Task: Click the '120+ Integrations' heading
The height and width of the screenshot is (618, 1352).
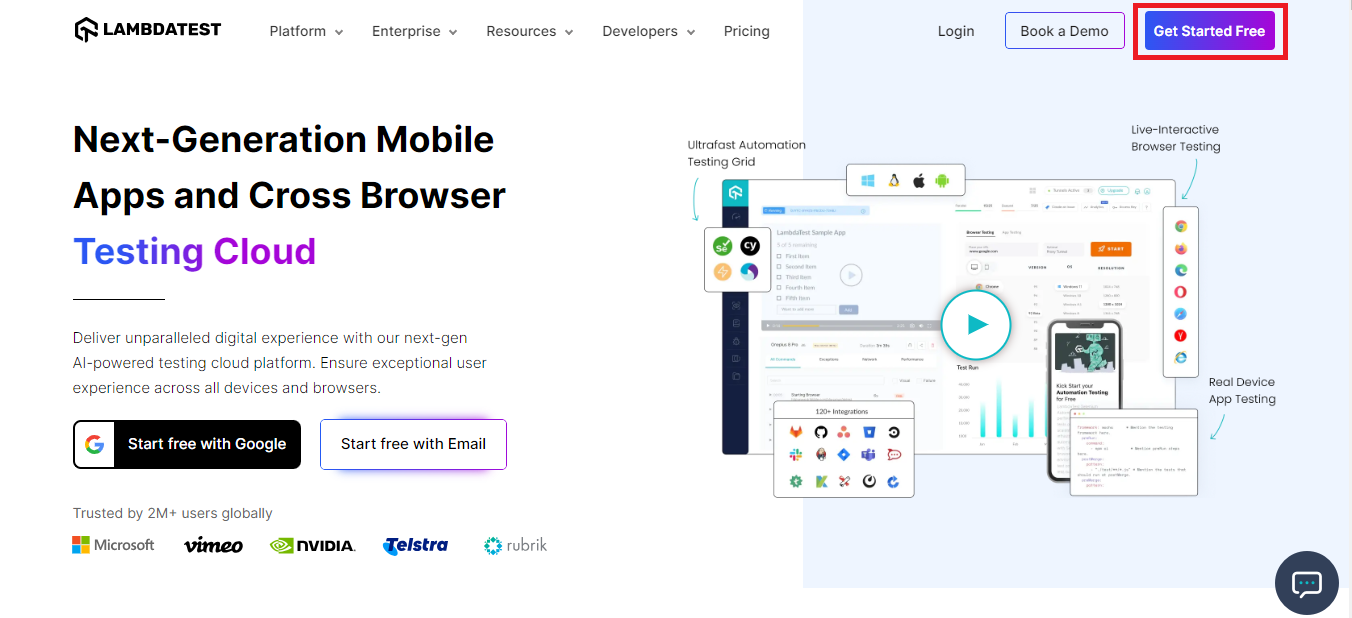Action: pyautogui.click(x=842, y=411)
